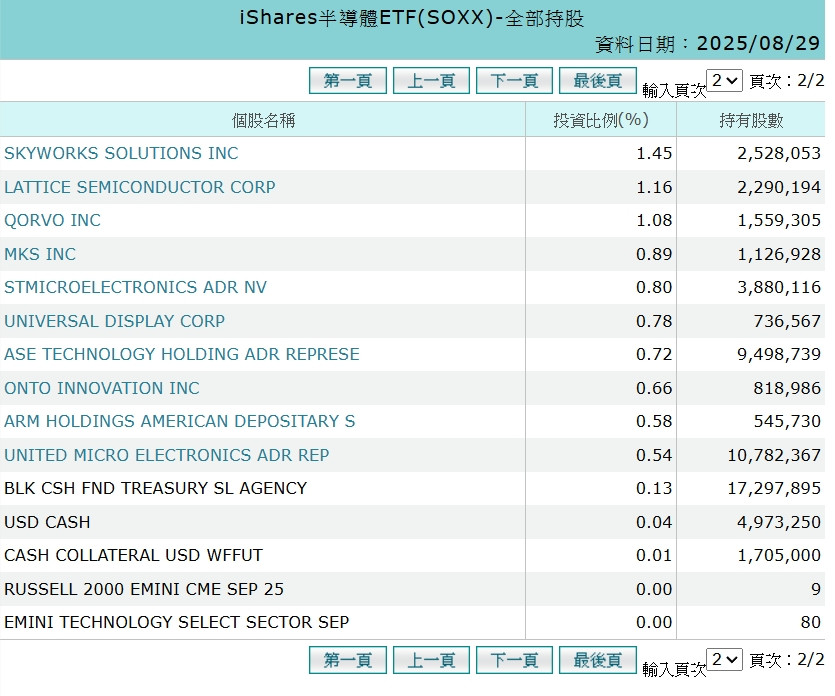Select the 0.13 percentage value
This screenshot has height=696, width=835.
(654, 489)
